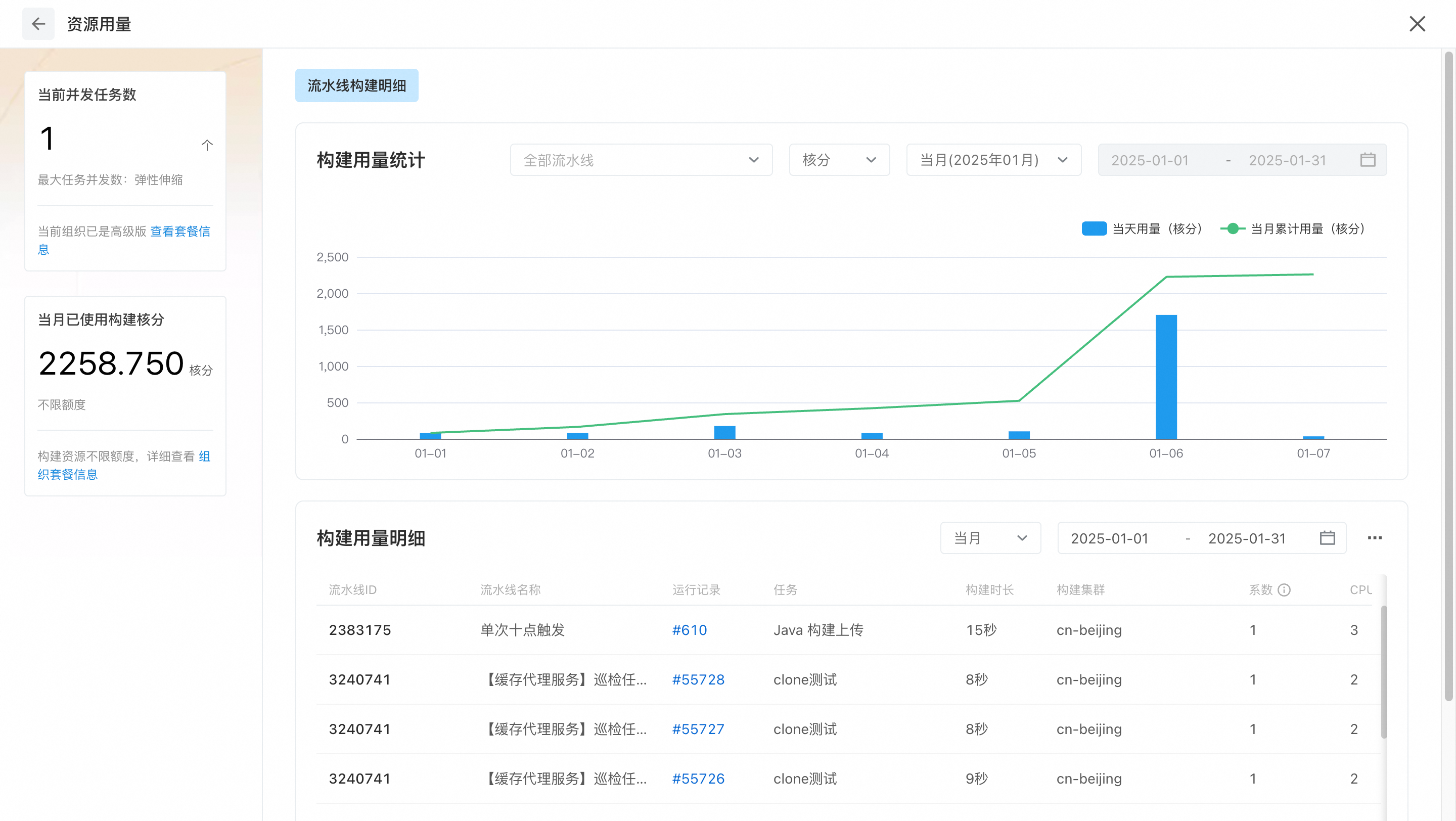This screenshot has width=1456, height=821.
Task: Click the 01-06 bar in the chart
Action: click(x=1166, y=377)
